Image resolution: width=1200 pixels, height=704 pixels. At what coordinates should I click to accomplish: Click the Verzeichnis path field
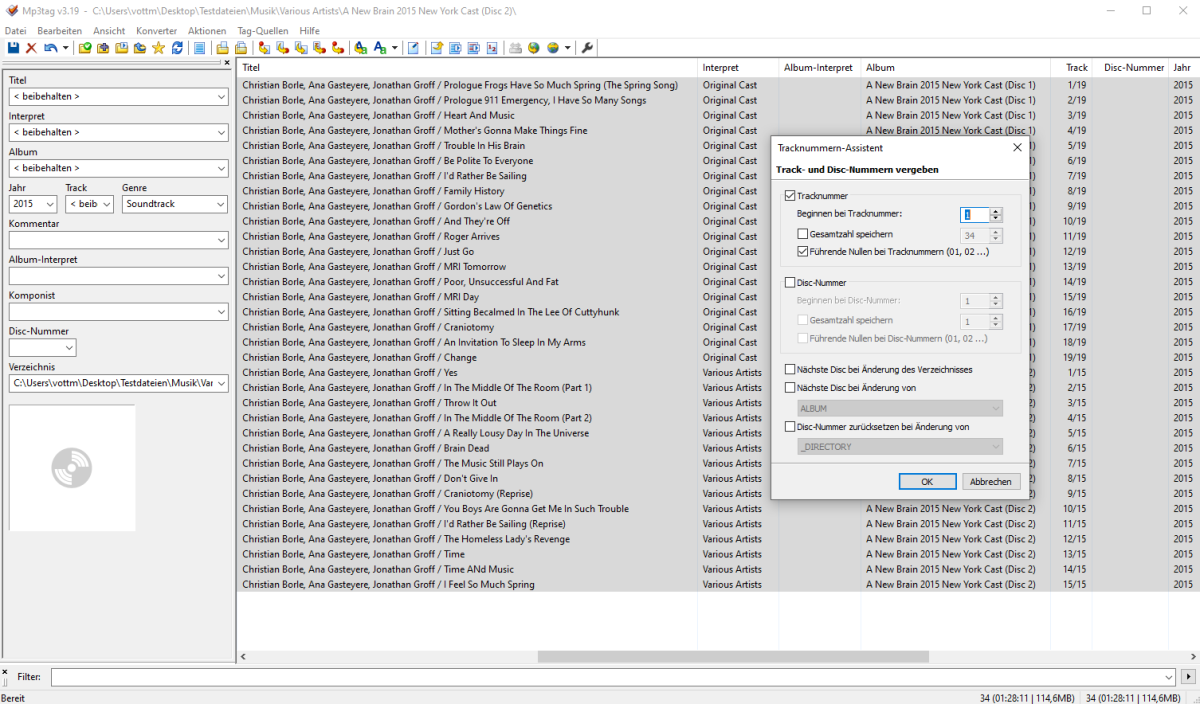pyautogui.click(x=119, y=383)
